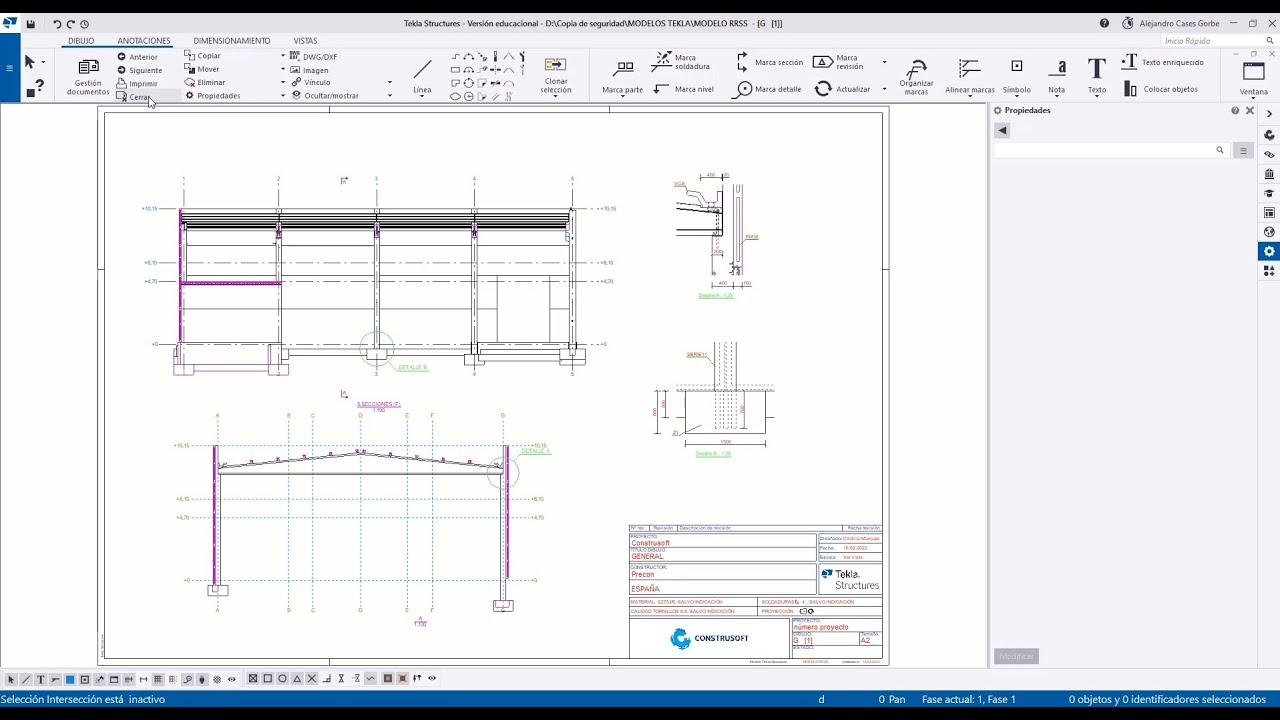Click the Undo arrow in title bar
The image size is (1280, 720).
pyautogui.click(x=57, y=23)
